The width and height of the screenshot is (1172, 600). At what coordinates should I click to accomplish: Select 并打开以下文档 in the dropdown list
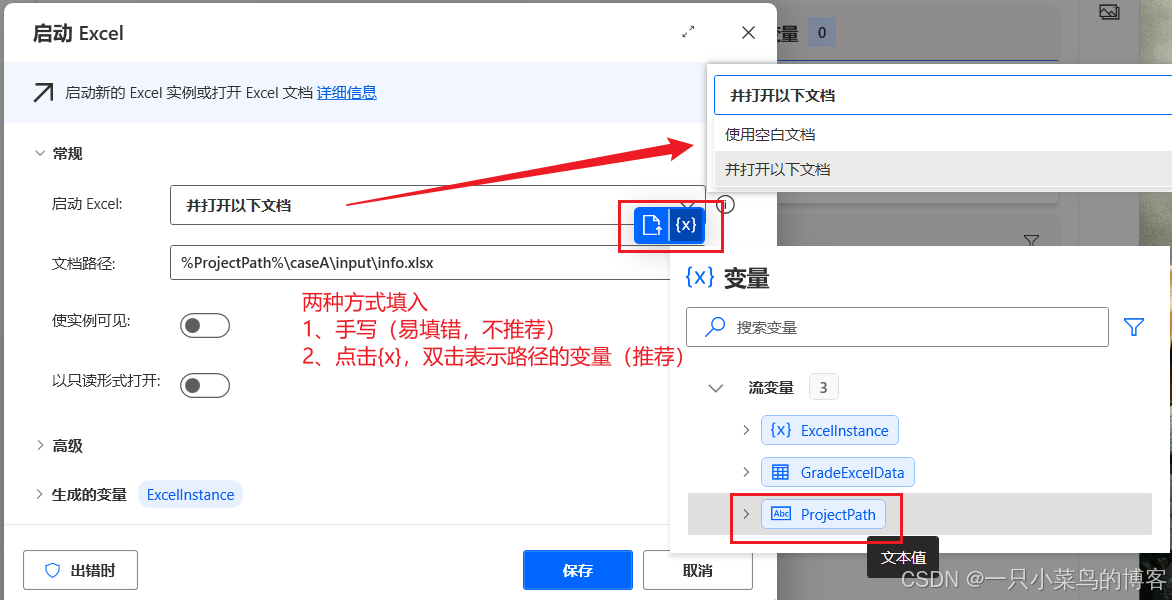click(943, 169)
